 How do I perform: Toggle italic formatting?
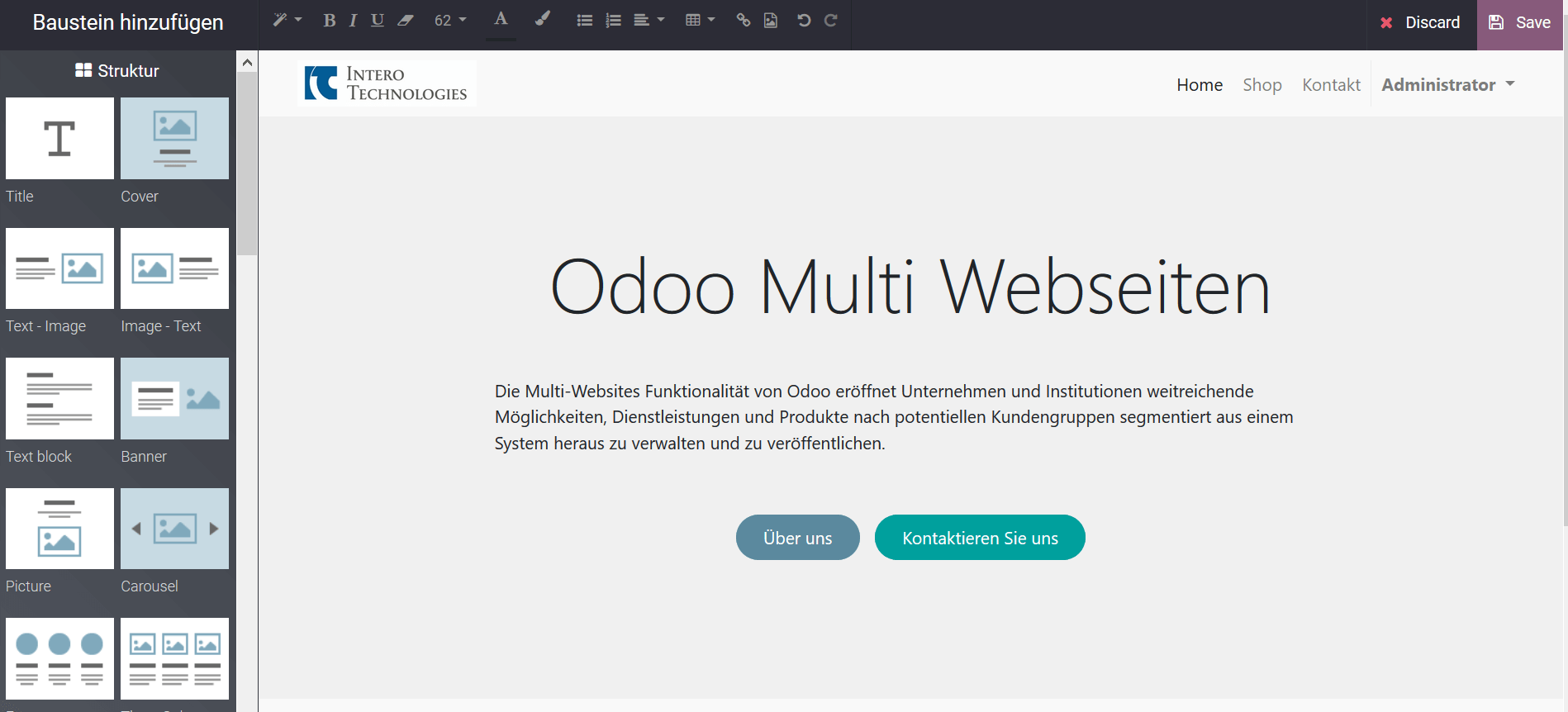pos(353,20)
